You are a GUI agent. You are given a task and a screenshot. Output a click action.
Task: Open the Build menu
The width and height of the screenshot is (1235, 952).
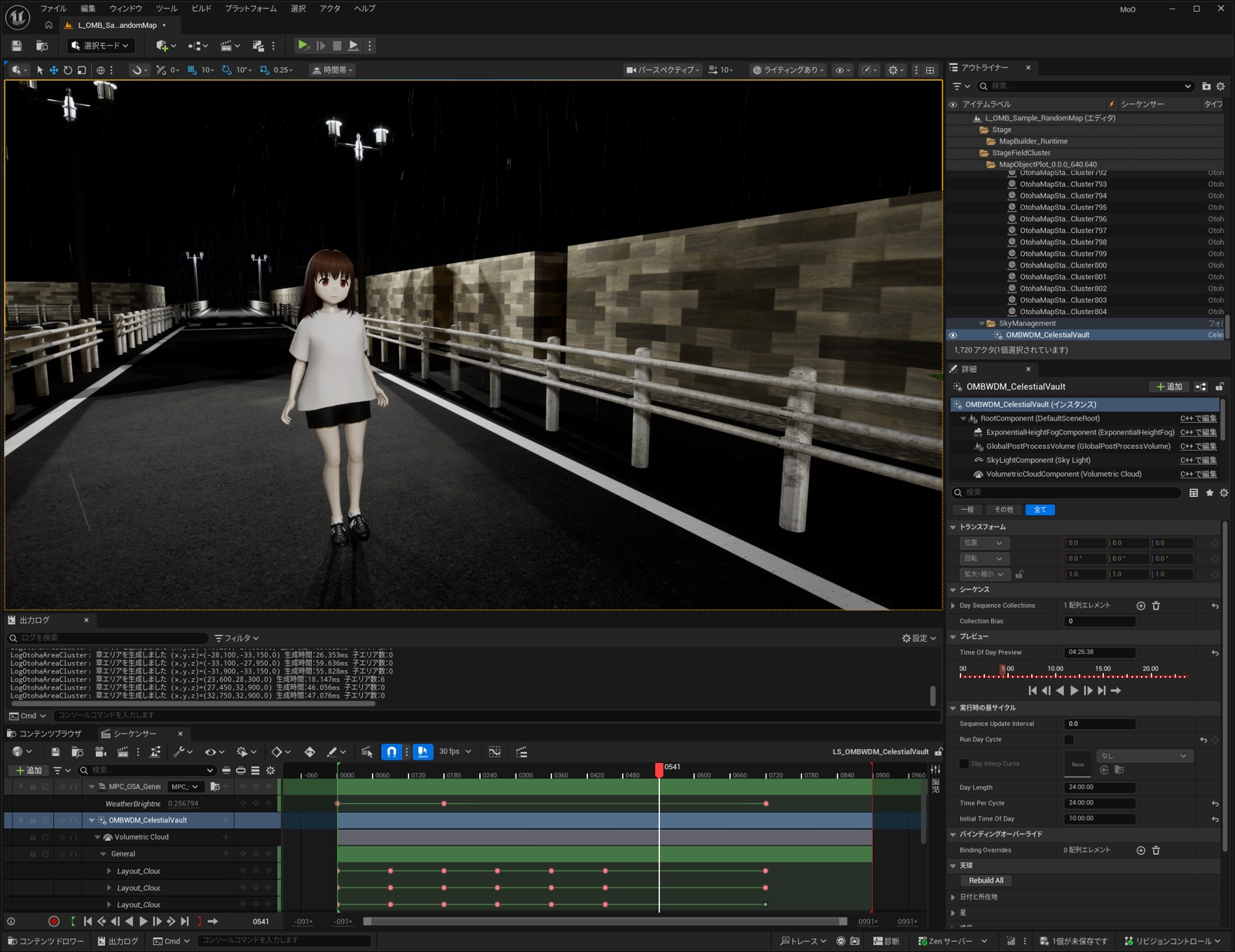coord(201,8)
